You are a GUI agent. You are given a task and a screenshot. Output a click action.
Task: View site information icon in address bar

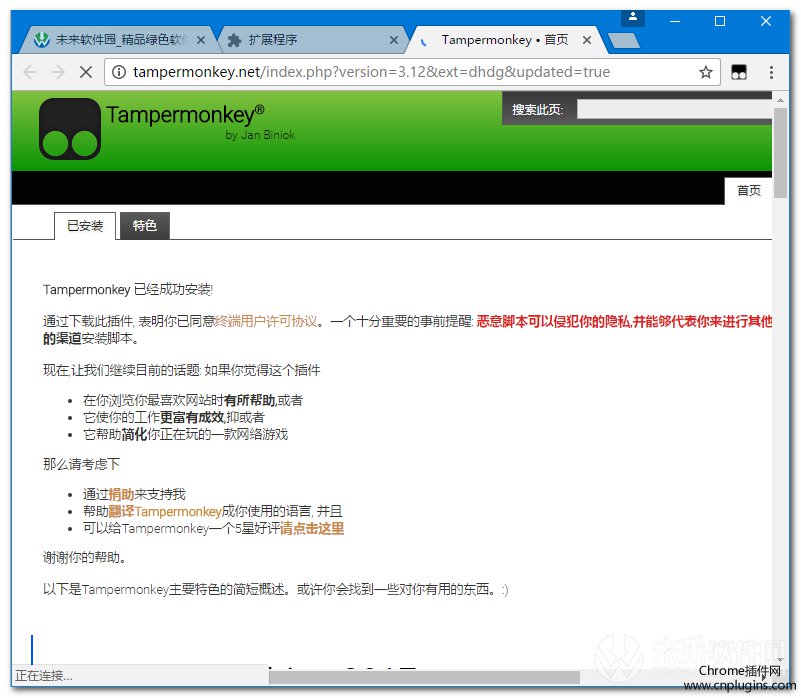point(119,72)
